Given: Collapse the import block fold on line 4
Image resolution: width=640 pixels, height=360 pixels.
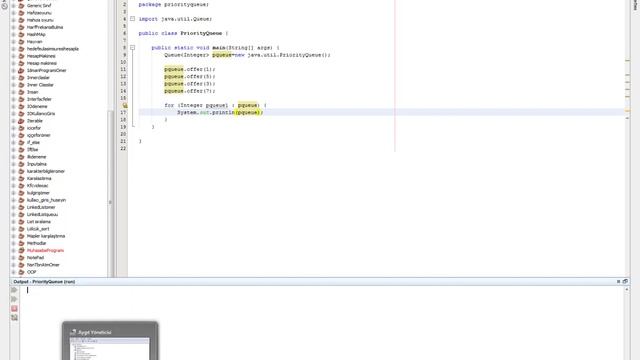Looking at the screenshot, I should pyautogui.click(x=132, y=19).
